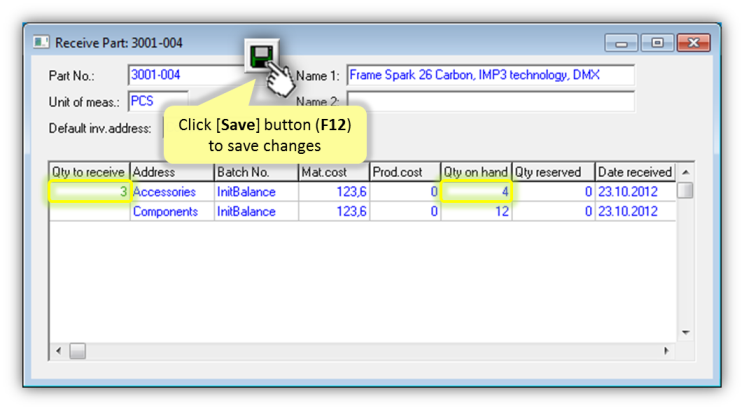Click the Accessories address cell
Viewport: 744px width, 410px height.
click(x=172, y=192)
